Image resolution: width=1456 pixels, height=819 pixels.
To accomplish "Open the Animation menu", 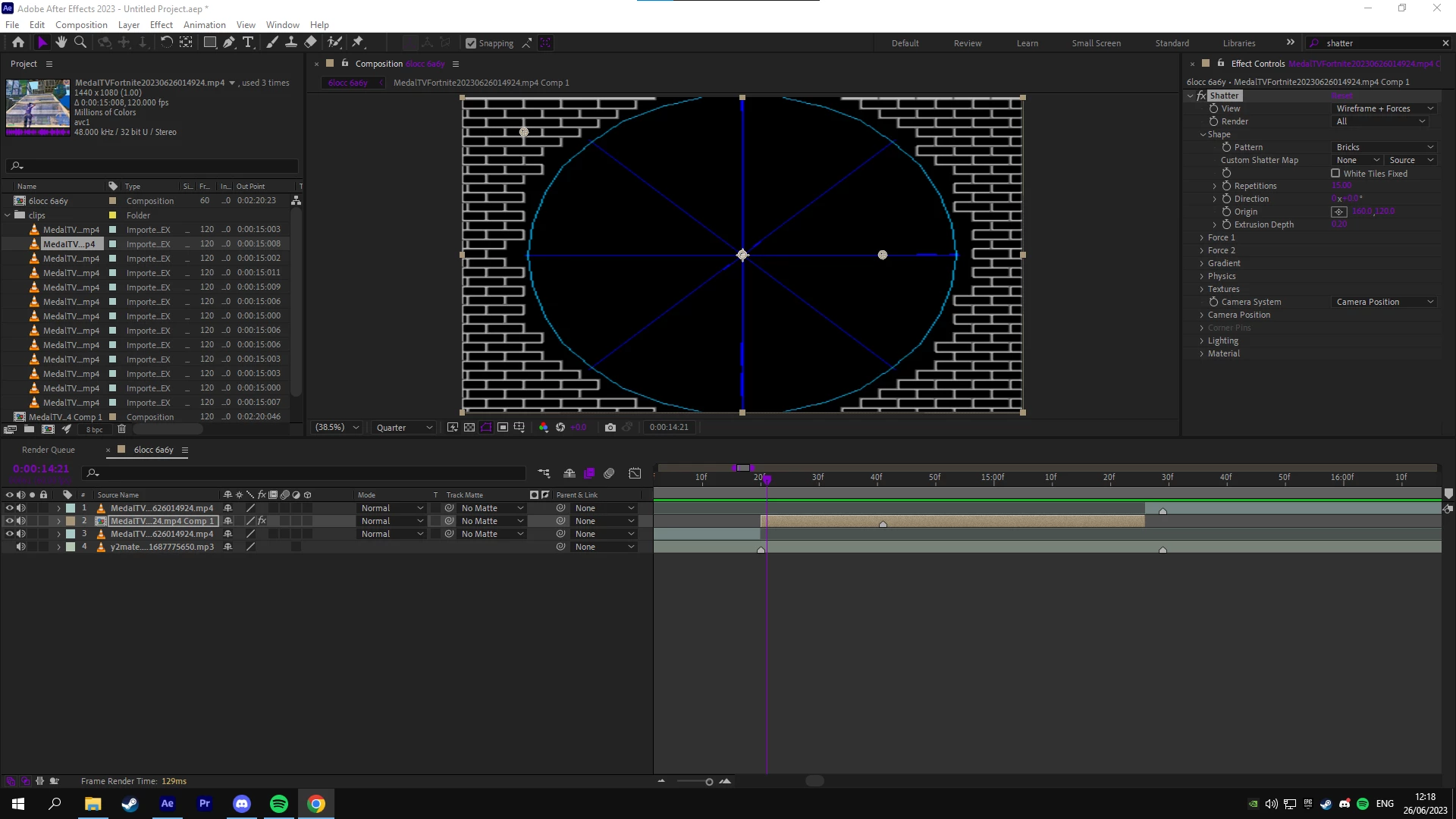I will (x=204, y=24).
